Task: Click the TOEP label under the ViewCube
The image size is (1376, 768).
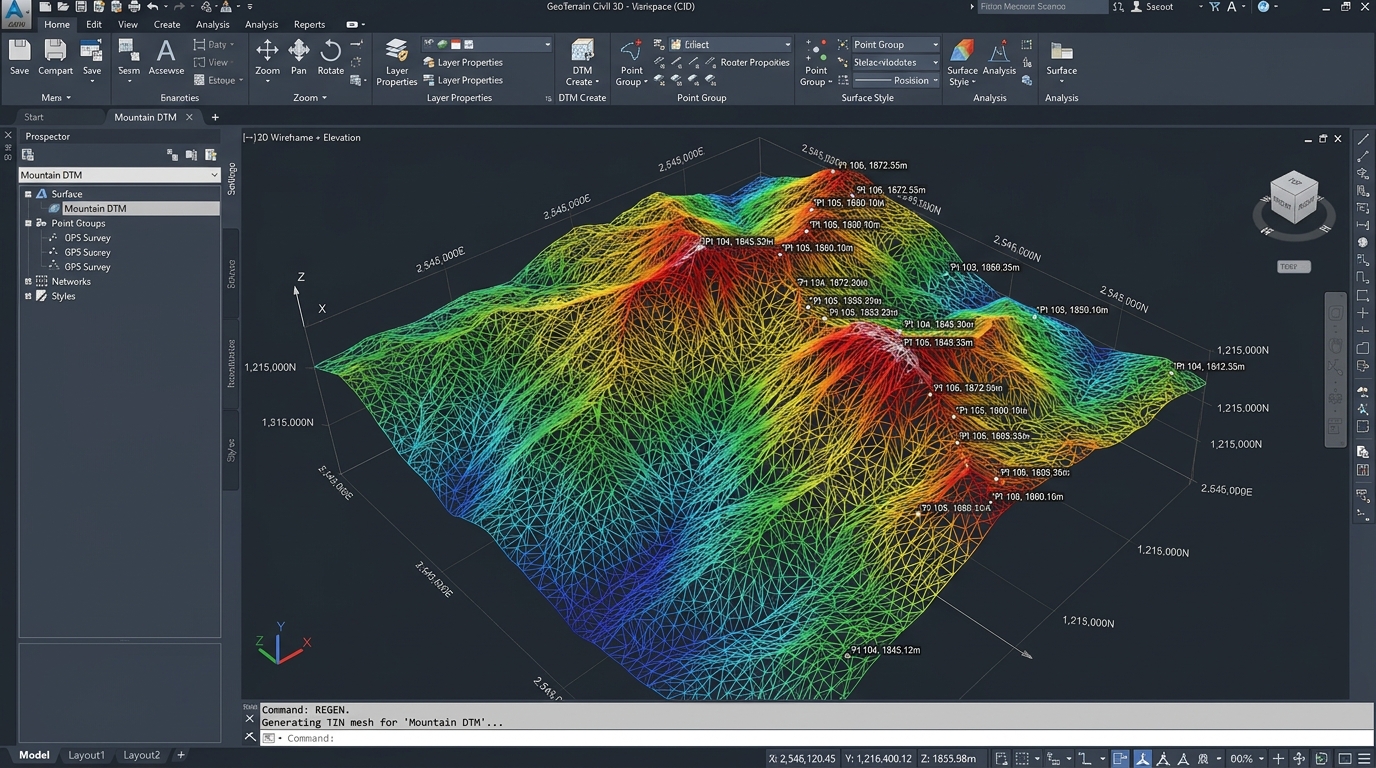Action: [1294, 267]
